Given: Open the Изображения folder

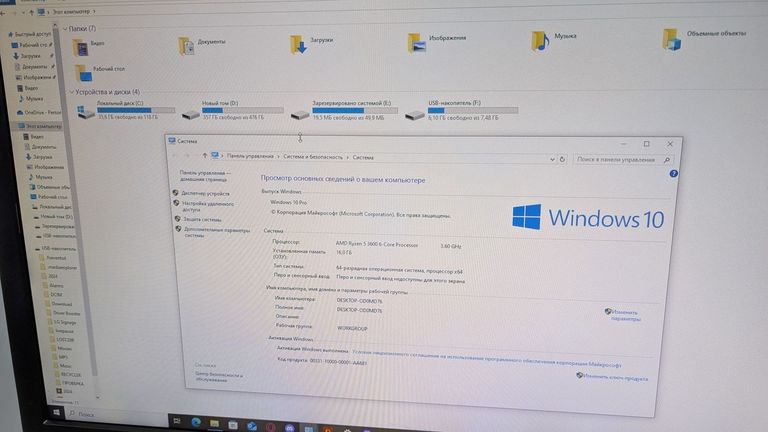Looking at the screenshot, I should tap(417, 41).
